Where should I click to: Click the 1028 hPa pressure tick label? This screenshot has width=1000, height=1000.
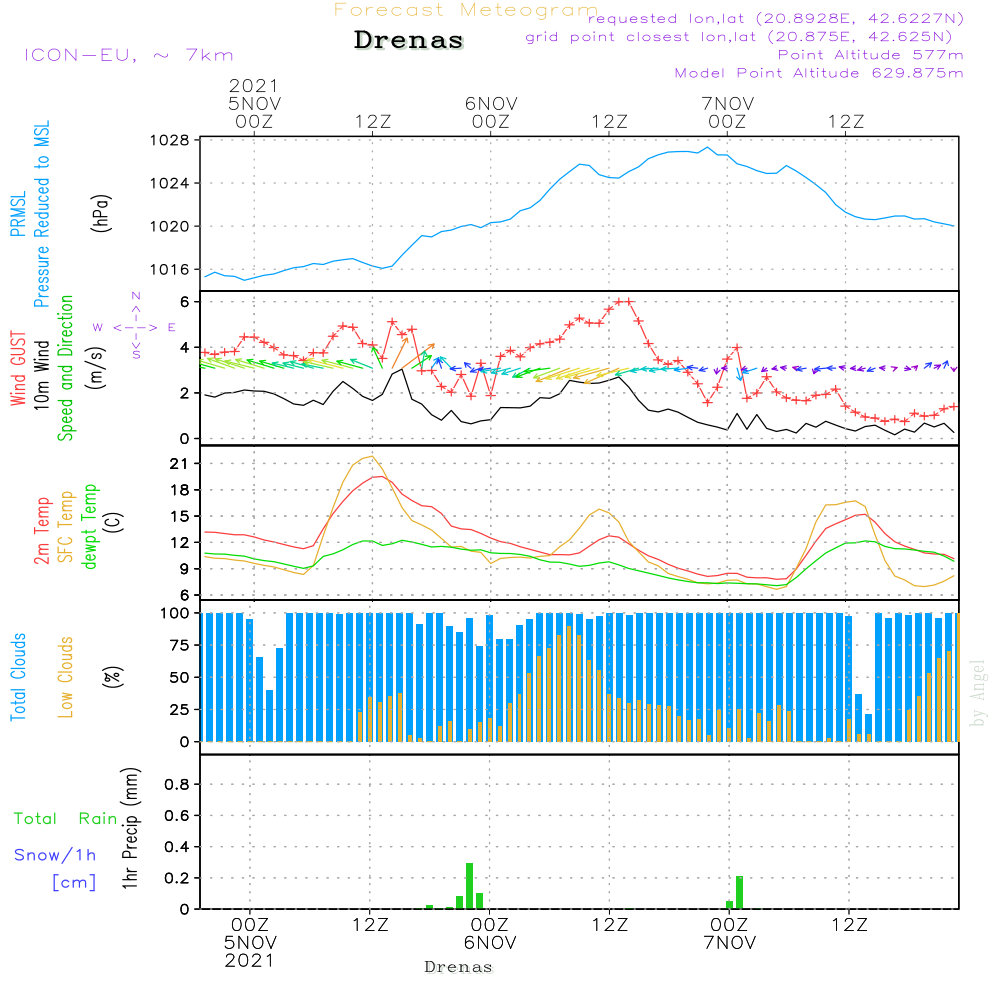[170, 140]
